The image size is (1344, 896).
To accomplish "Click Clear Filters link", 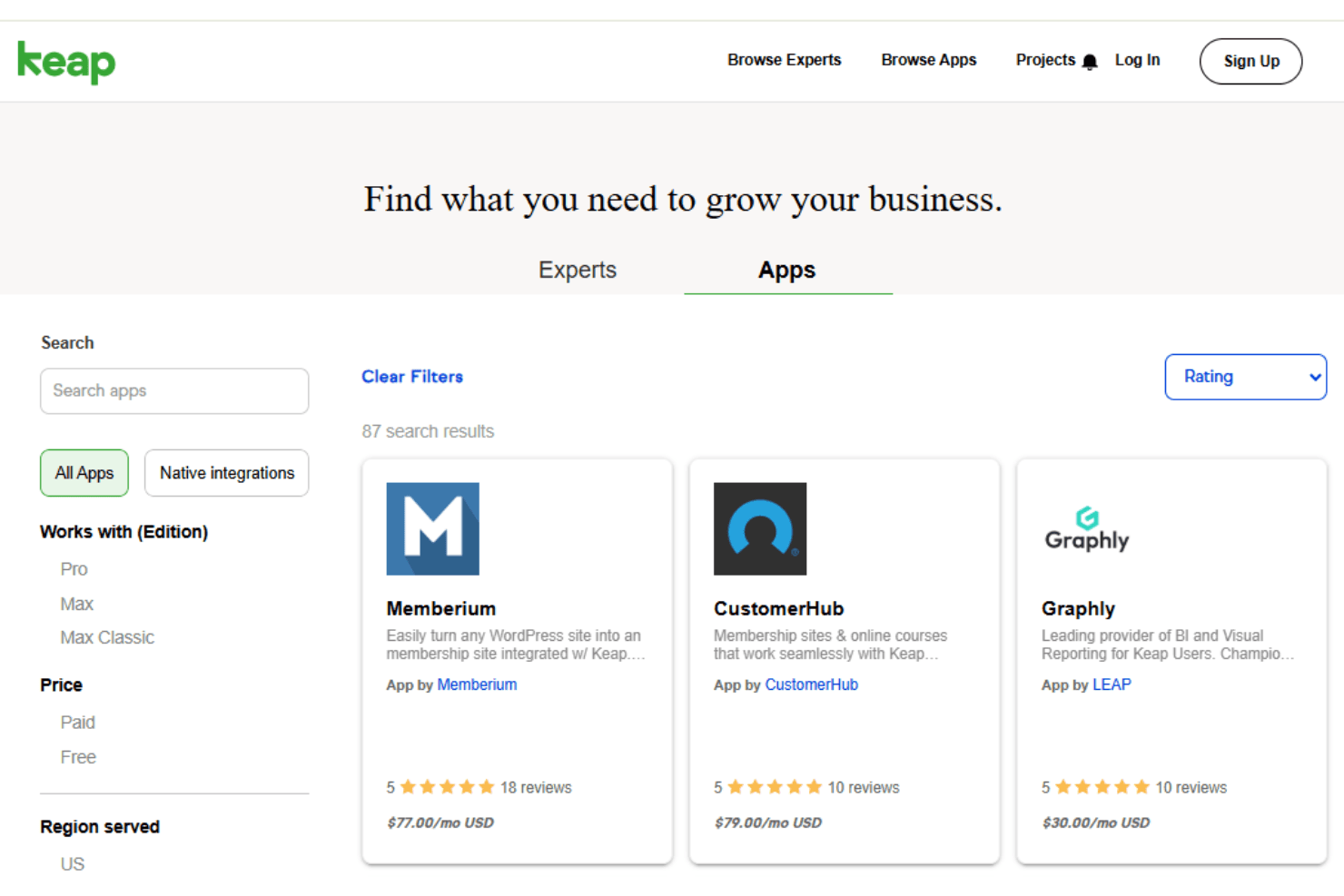I will (x=412, y=377).
